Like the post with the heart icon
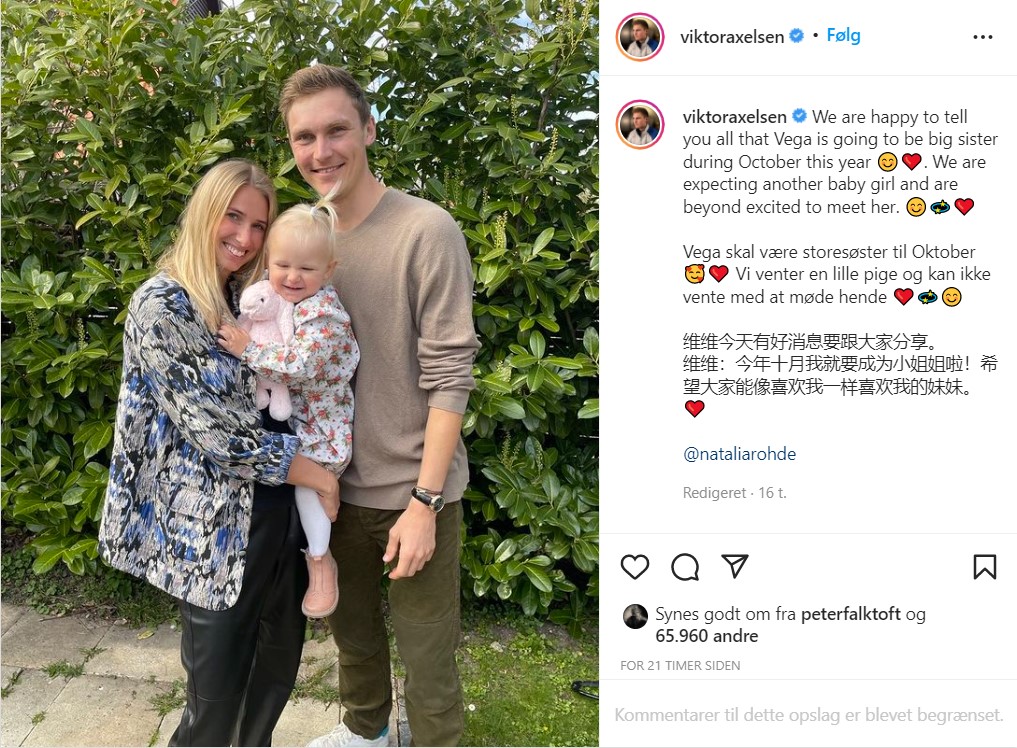This screenshot has width=1017, height=748. point(634,567)
